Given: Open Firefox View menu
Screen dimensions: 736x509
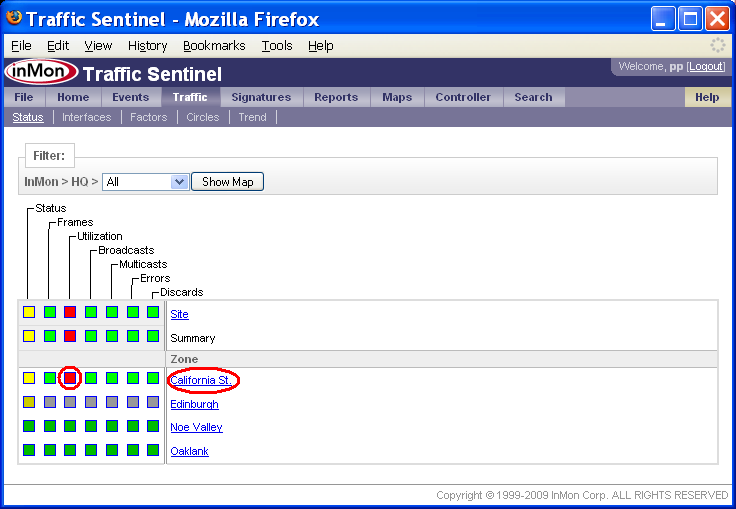Looking at the screenshot, I should tap(98, 46).
